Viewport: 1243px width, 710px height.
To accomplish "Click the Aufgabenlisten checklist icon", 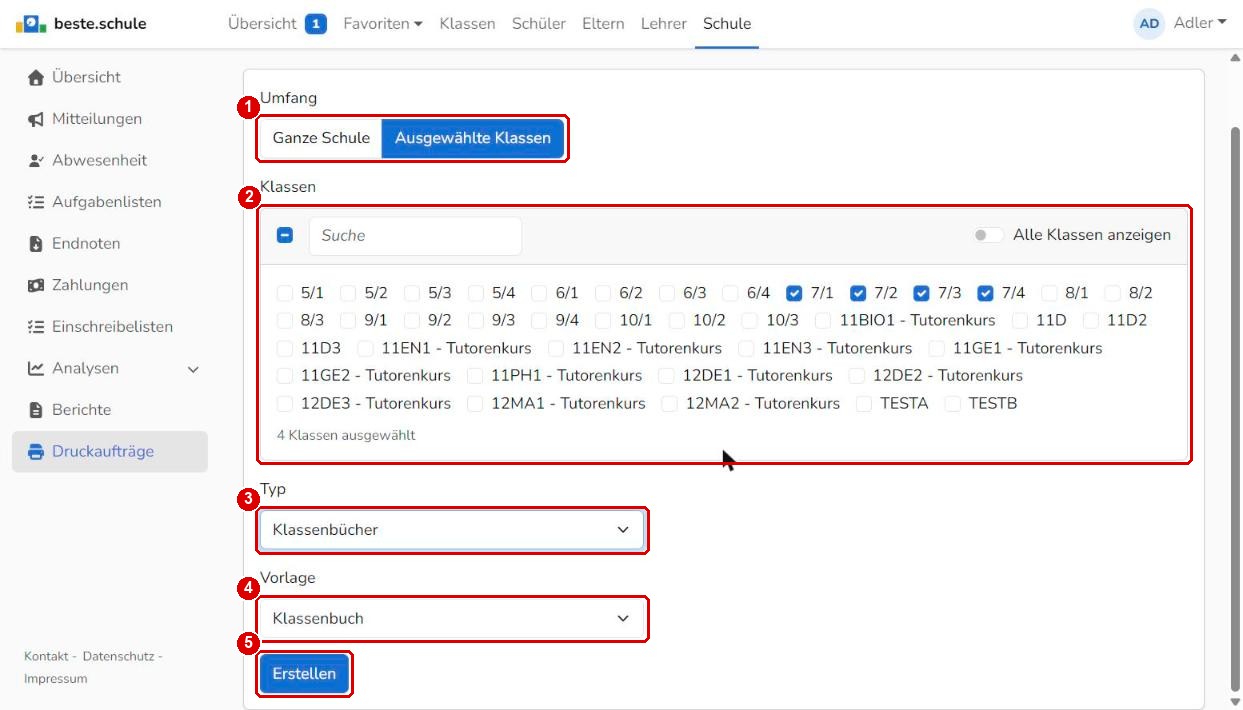I will point(36,202).
